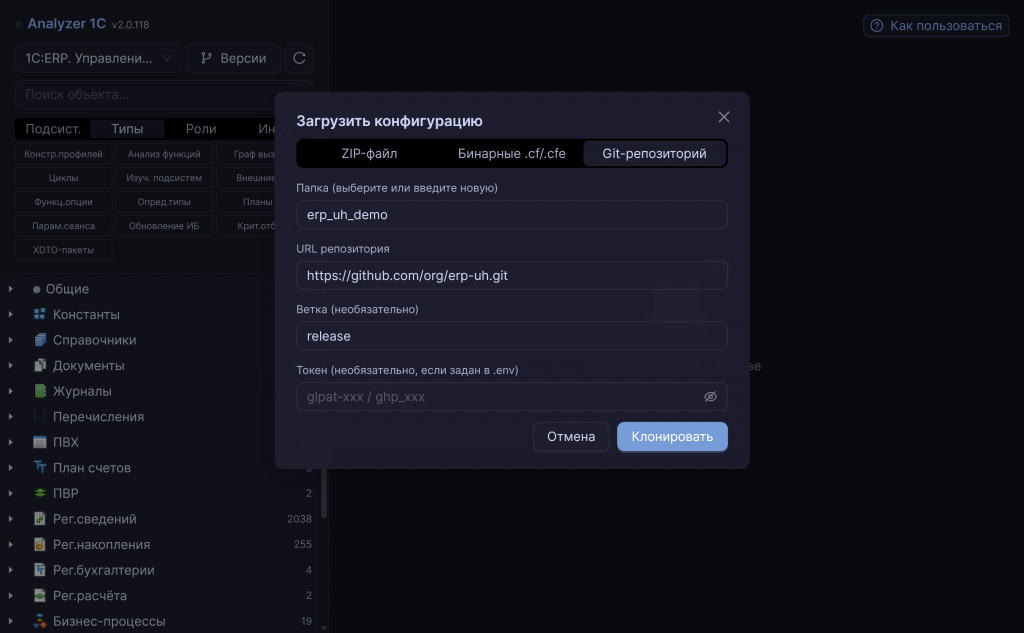Click the Журналы icon
This screenshot has height=633, width=1024.
click(x=40, y=391)
